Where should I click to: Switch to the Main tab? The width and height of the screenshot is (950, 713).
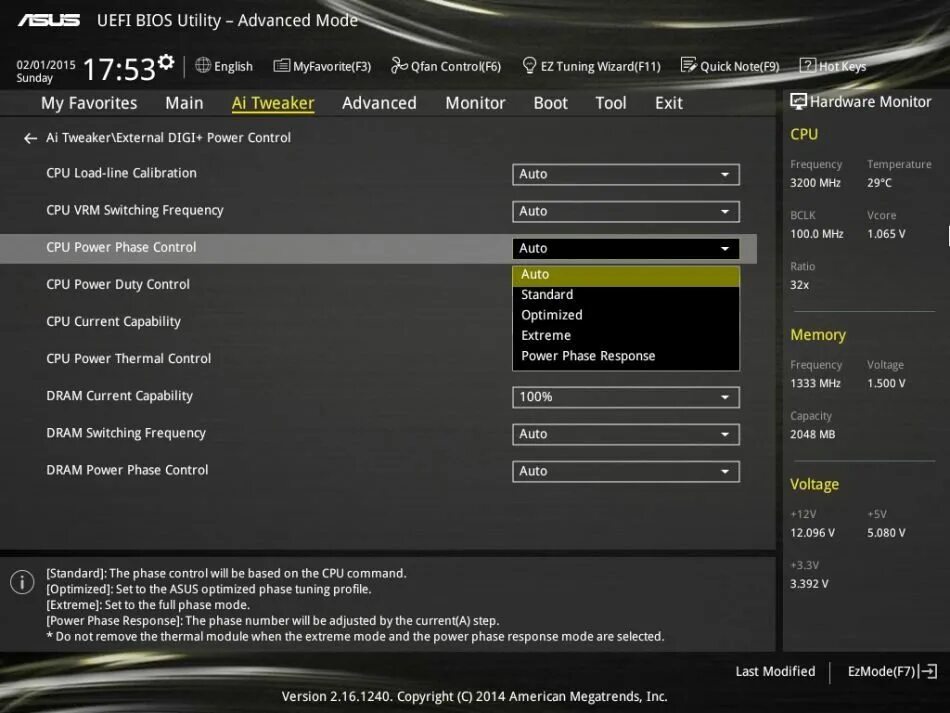tap(184, 103)
